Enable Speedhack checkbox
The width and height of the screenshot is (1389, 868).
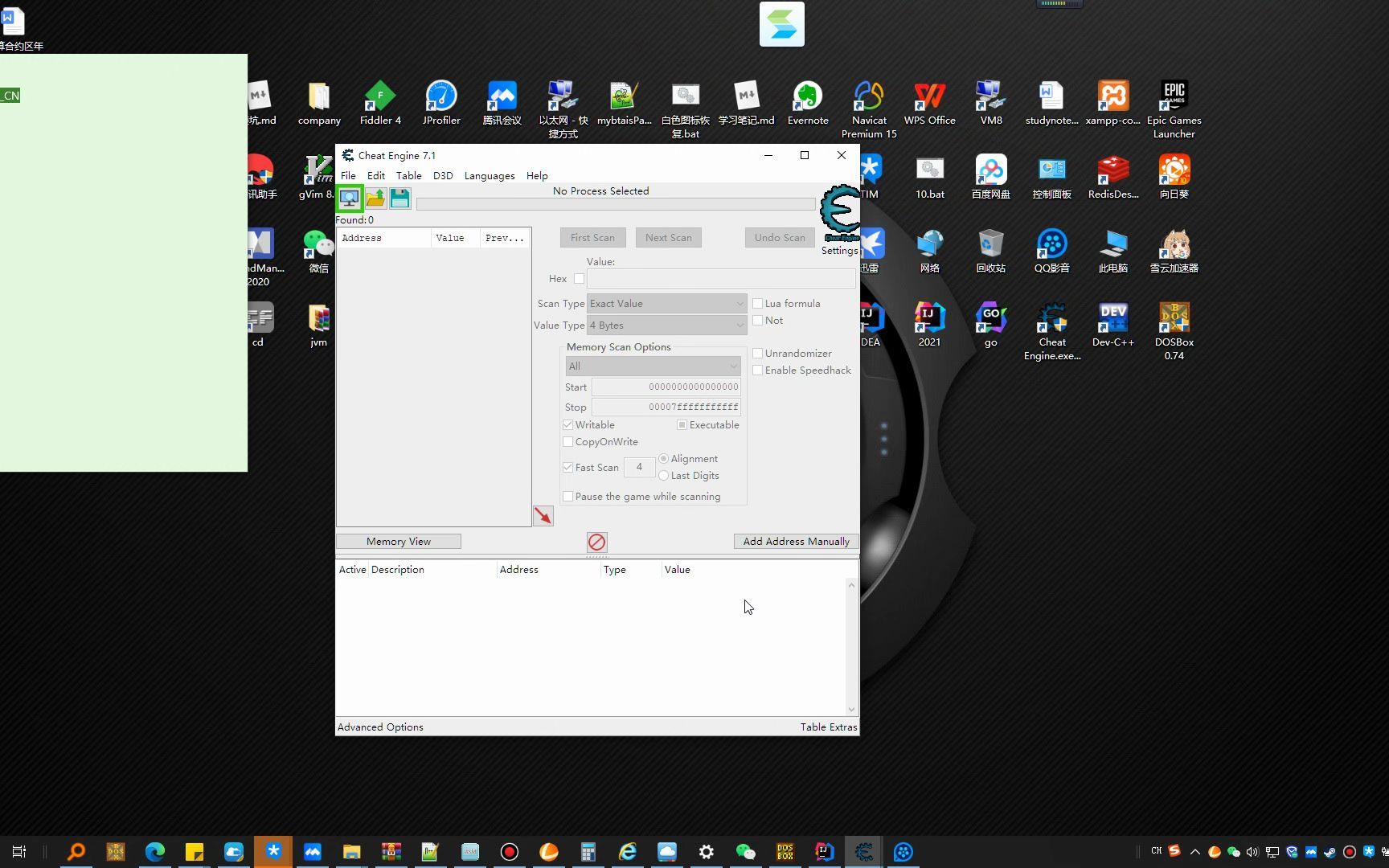pyautogui.click(x=757, y=370)
